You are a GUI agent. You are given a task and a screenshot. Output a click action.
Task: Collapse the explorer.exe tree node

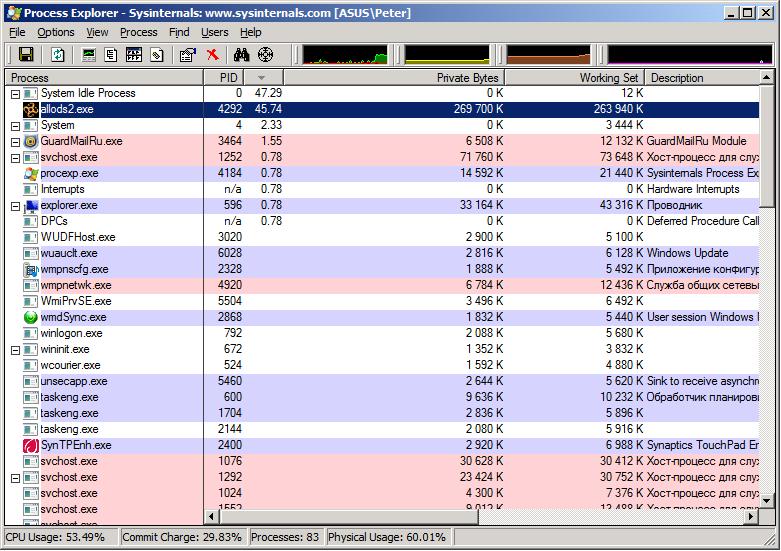(x=15, y=206)
